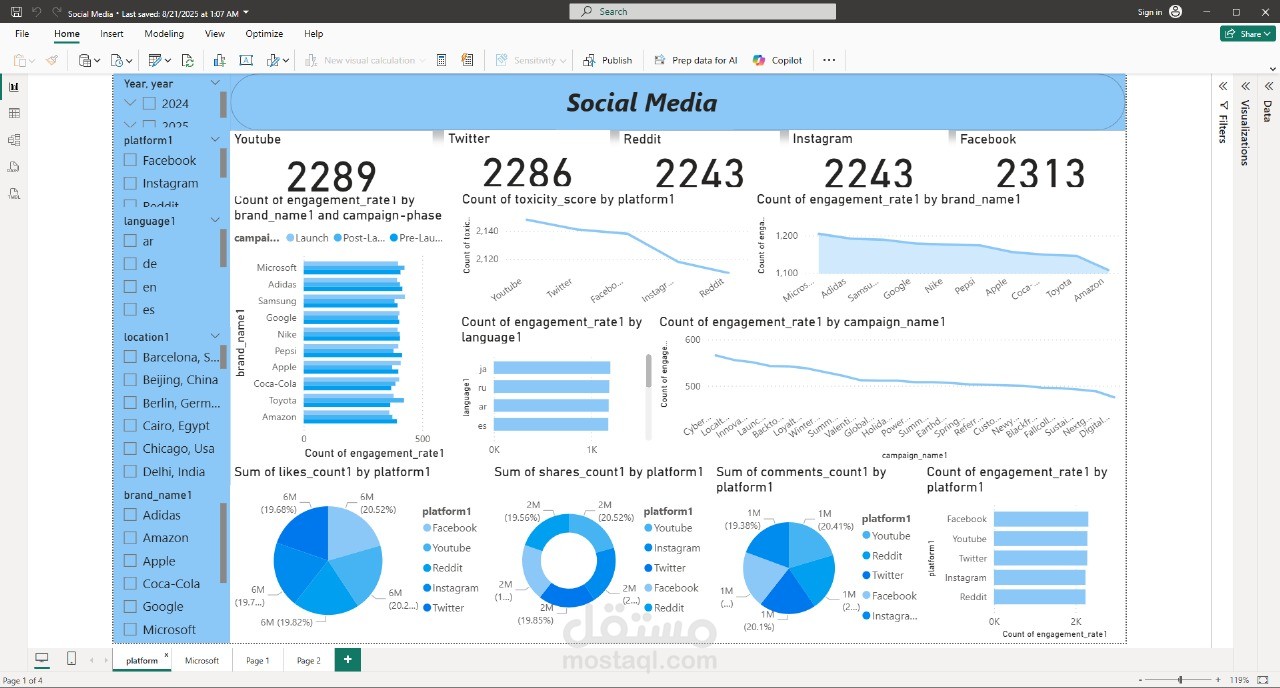The width and height of the screenshot is (1280, 688).
Task: Click the account avatar beside Sign in
Action: click(x=1175, y=12)
